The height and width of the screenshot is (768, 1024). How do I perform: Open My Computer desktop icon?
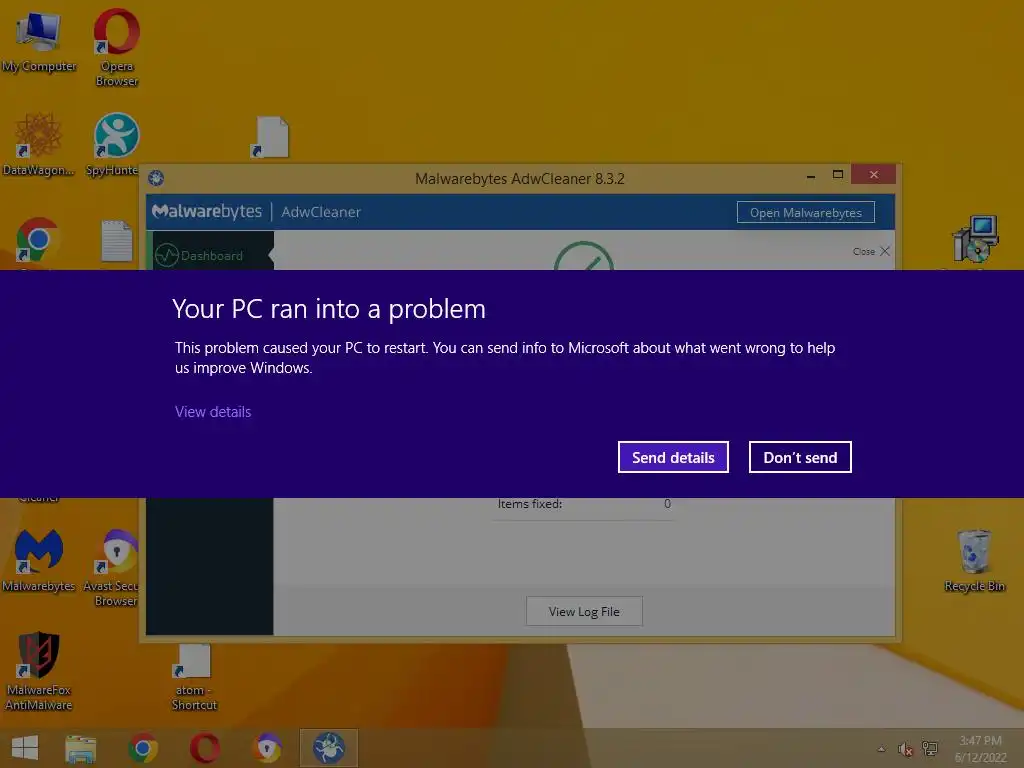(39, 42)
